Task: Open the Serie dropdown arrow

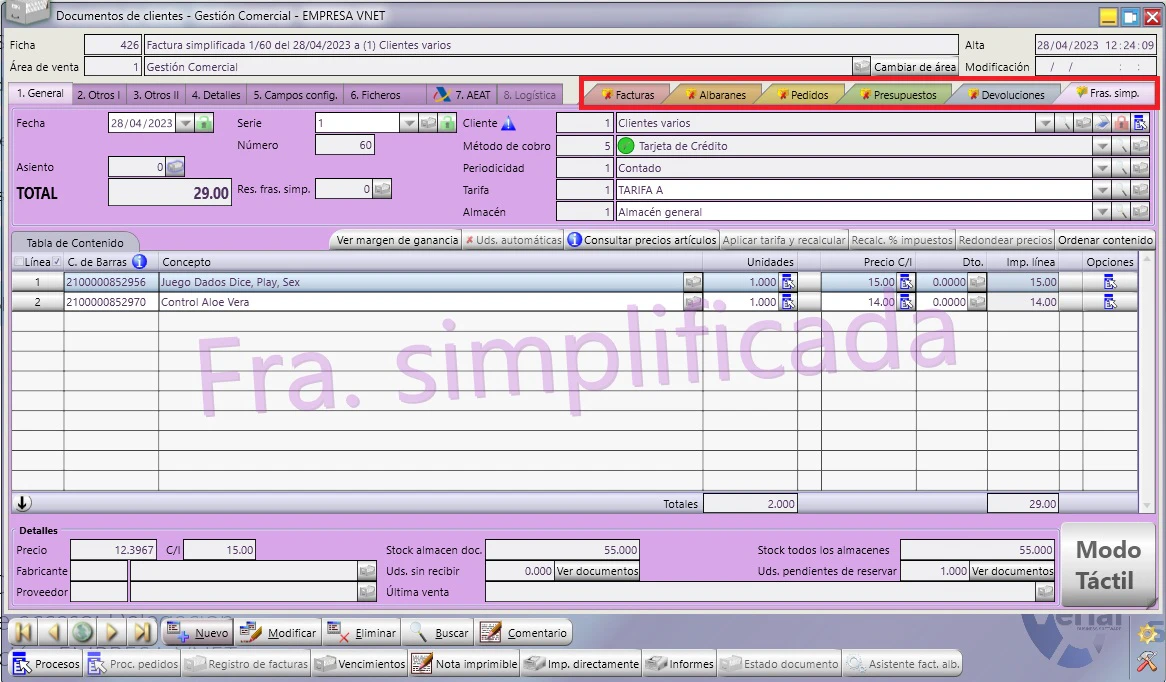Action: pyautogui.click(x=408, y=123)
